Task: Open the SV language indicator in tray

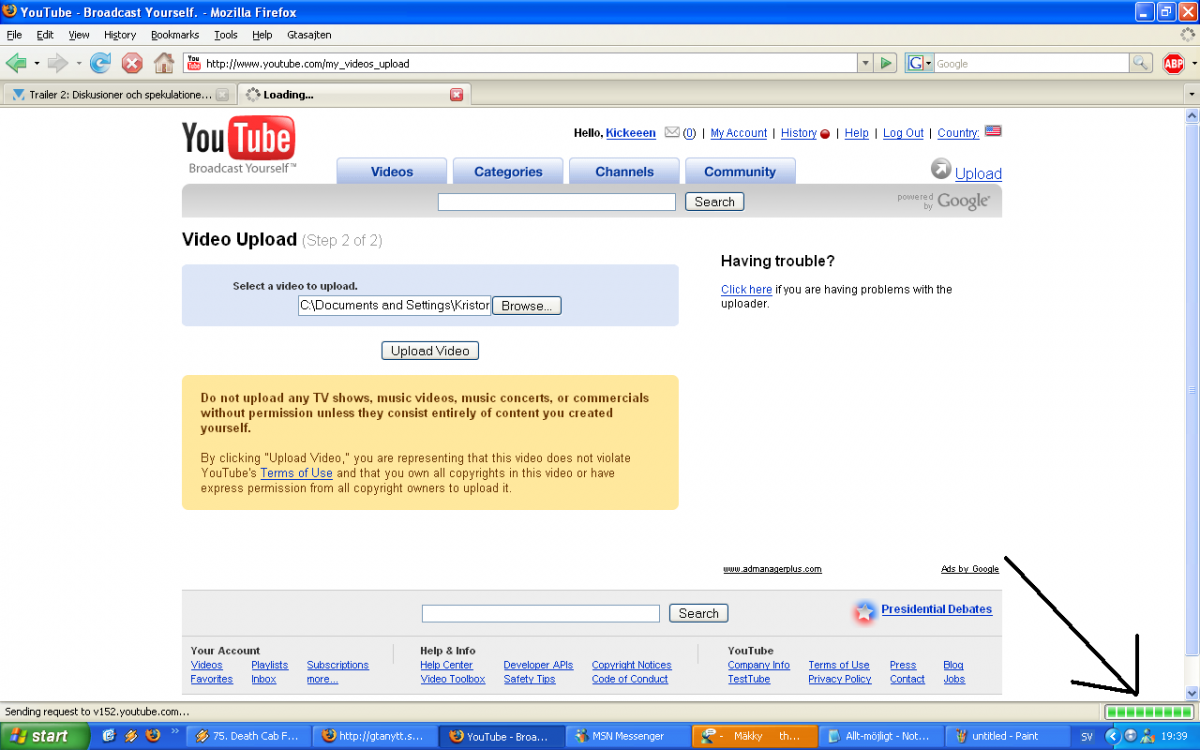Action: (x=1087, y=736)
